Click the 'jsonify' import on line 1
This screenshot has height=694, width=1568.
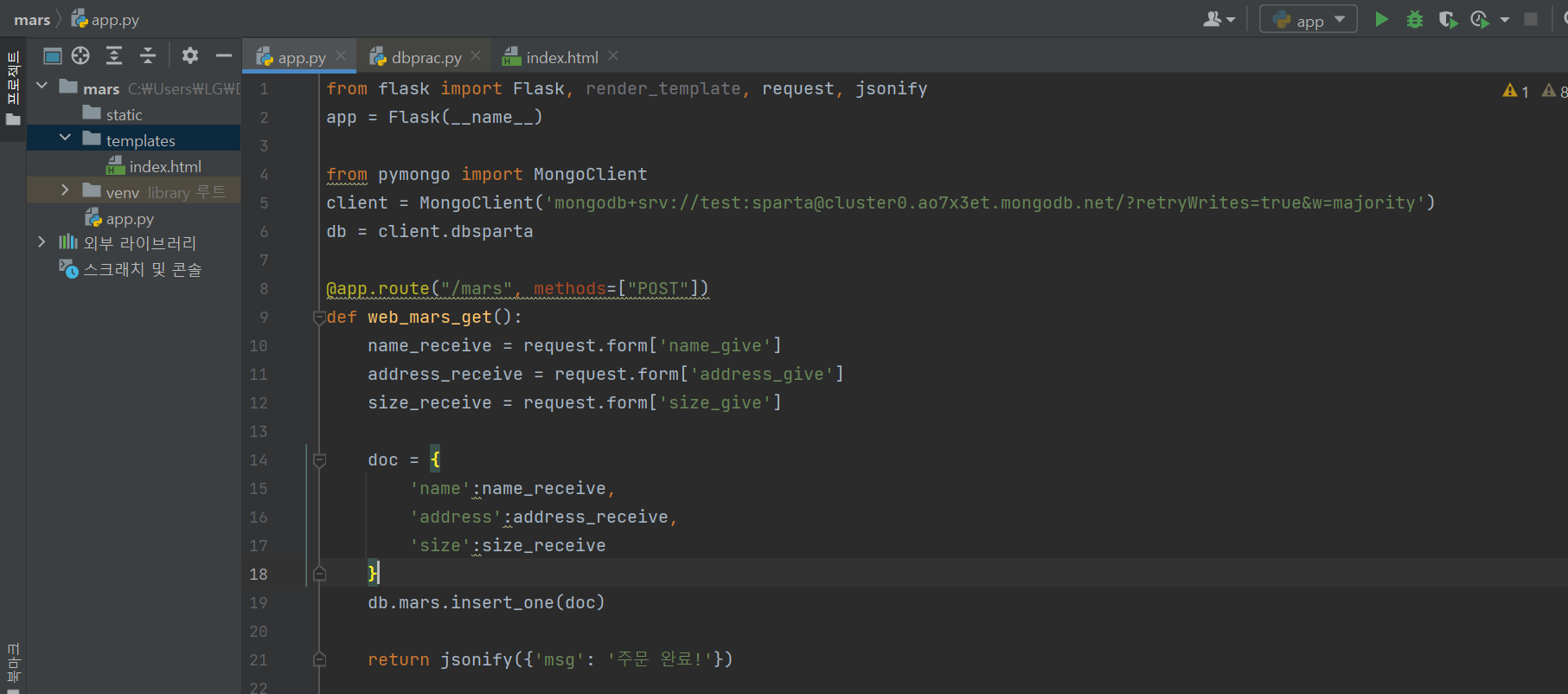click(892, 89)
